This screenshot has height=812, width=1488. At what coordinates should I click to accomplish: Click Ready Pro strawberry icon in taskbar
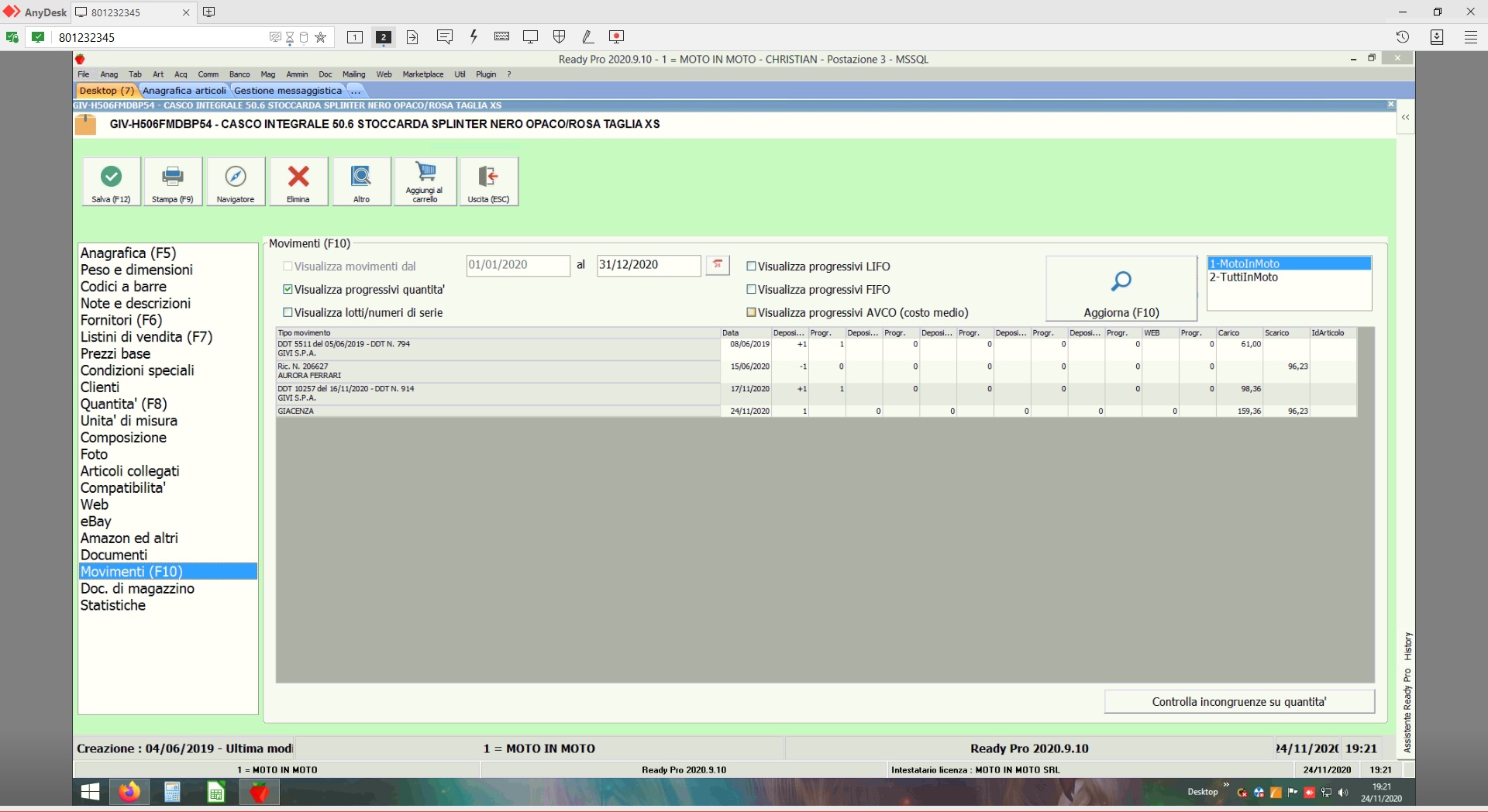[x=259, y=792]
